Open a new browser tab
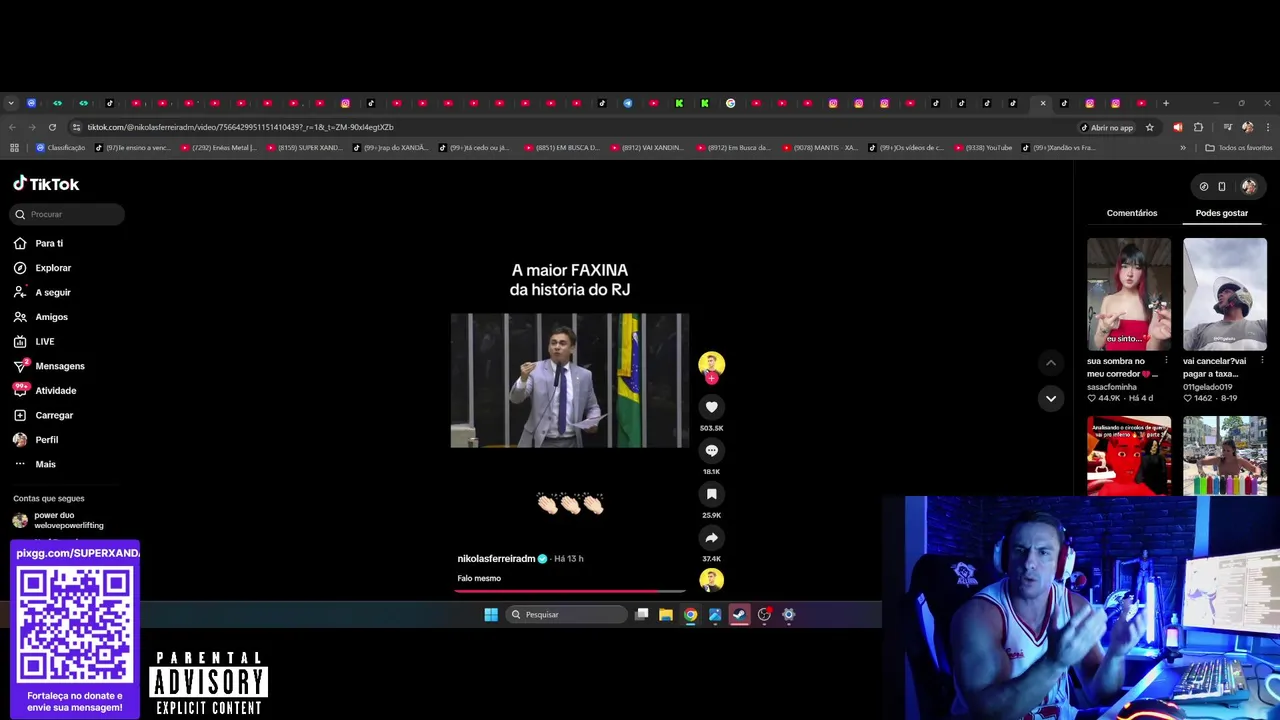 [1165, 103]
